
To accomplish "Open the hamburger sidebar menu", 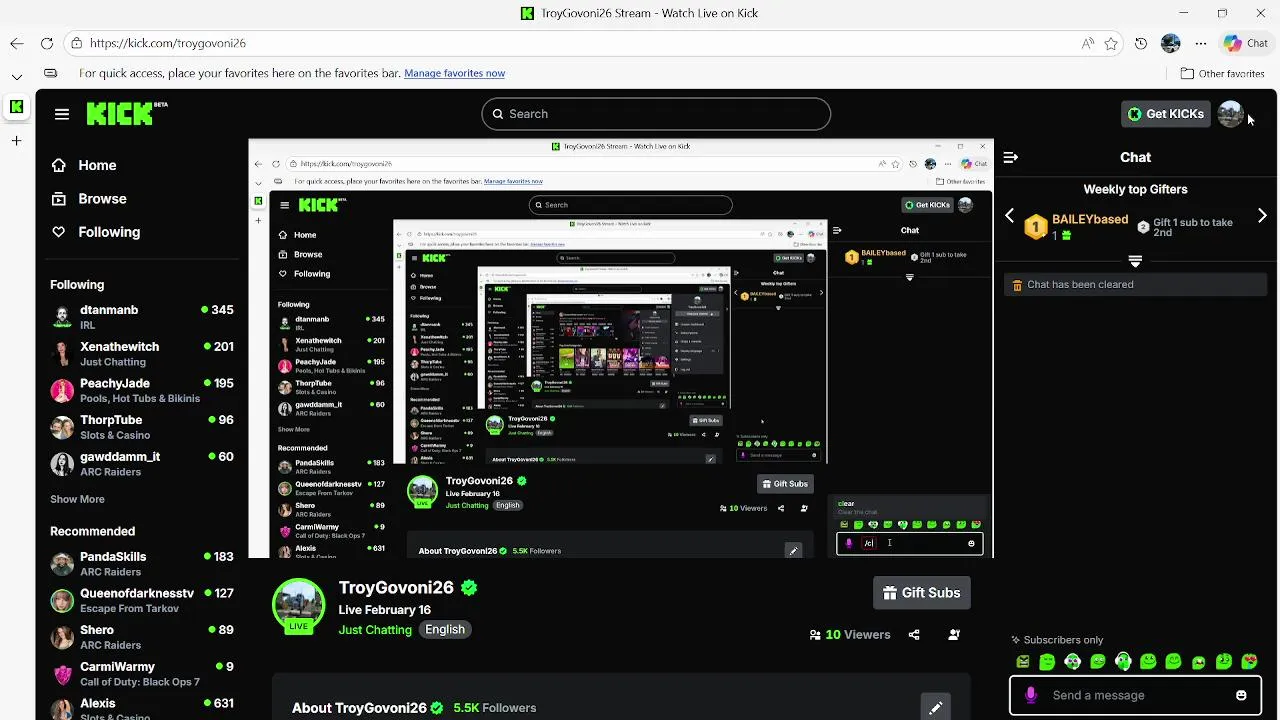I will 62,114.
